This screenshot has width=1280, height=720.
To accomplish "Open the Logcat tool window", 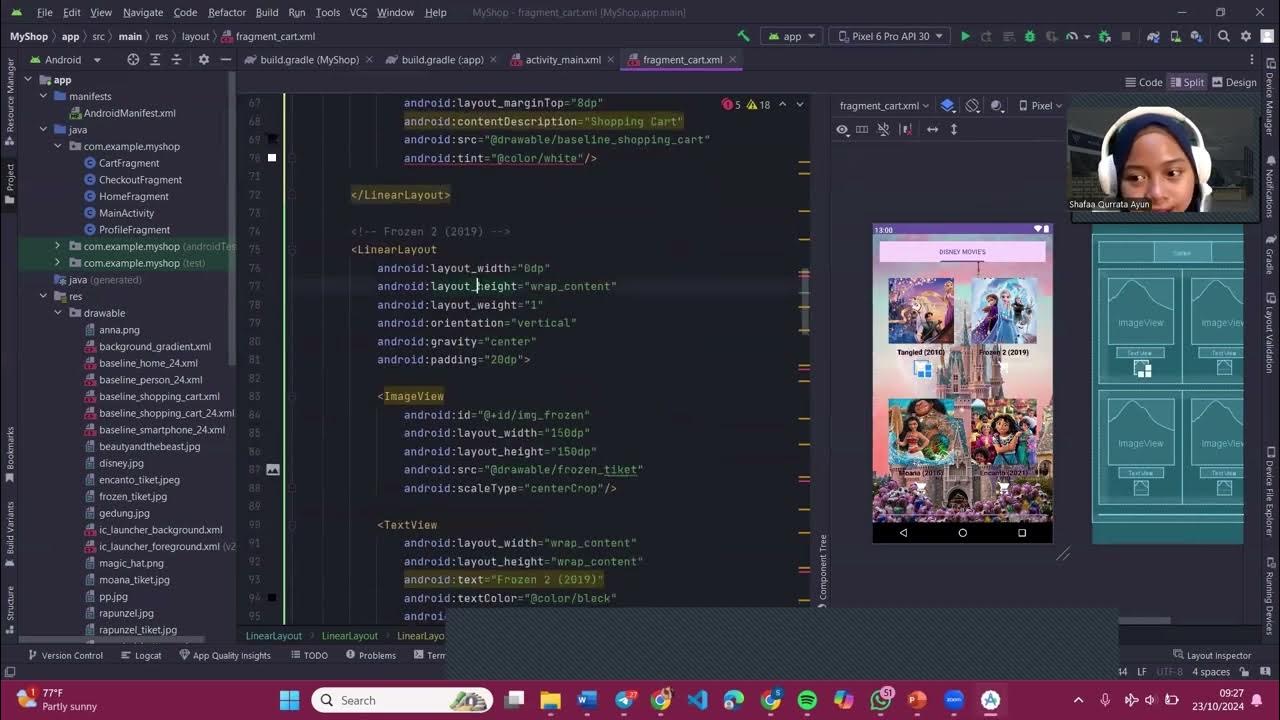I will (x=141, y=655).
